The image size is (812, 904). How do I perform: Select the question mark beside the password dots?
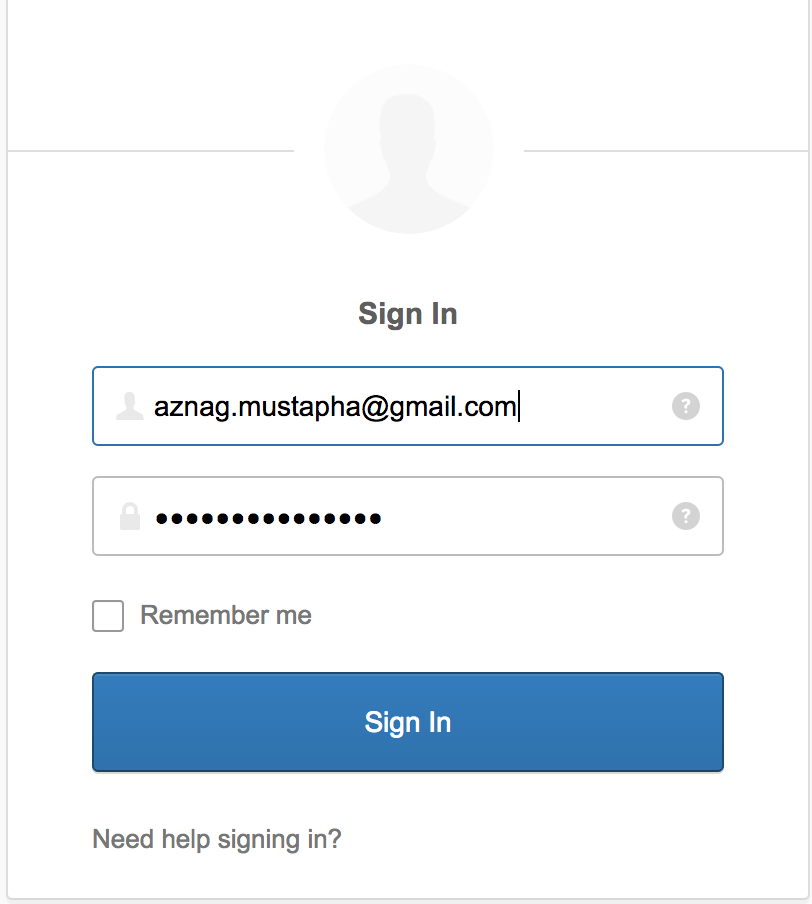coord(686,515)
